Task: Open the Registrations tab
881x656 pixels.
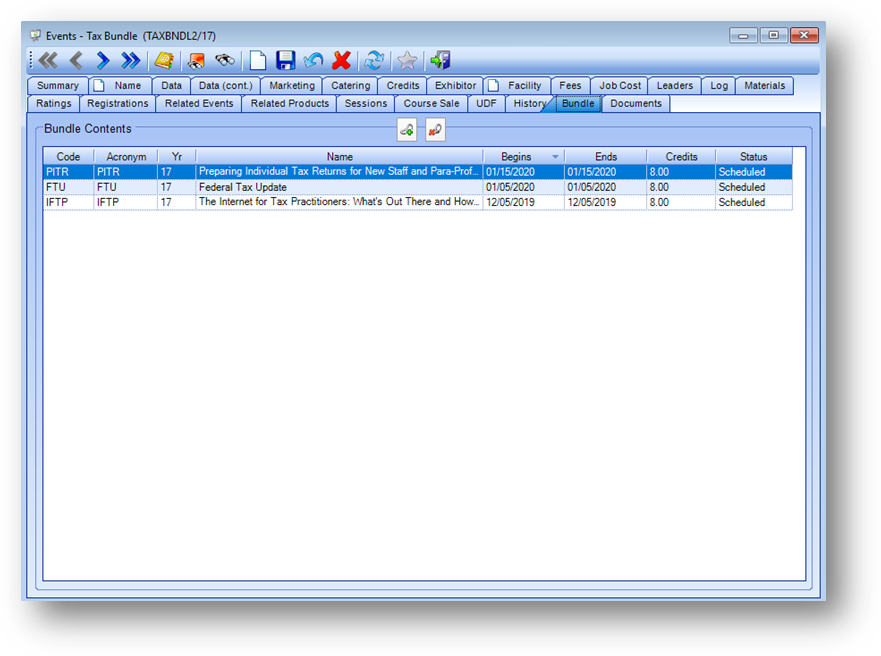Action: 117,103
